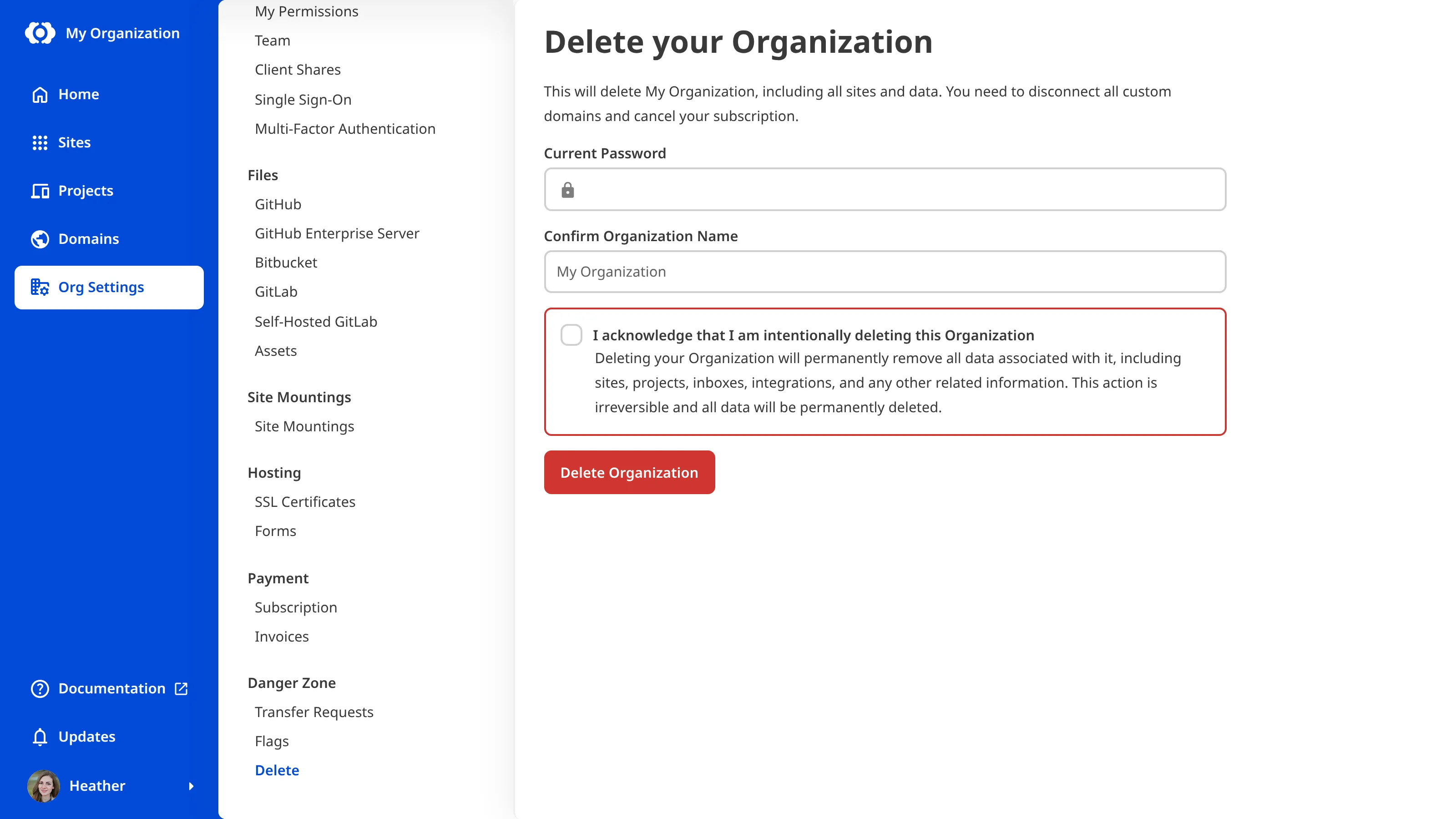Open Self-Hosted GitLab settings
This screenshot has width=1456, height=819.
(316, 322)
